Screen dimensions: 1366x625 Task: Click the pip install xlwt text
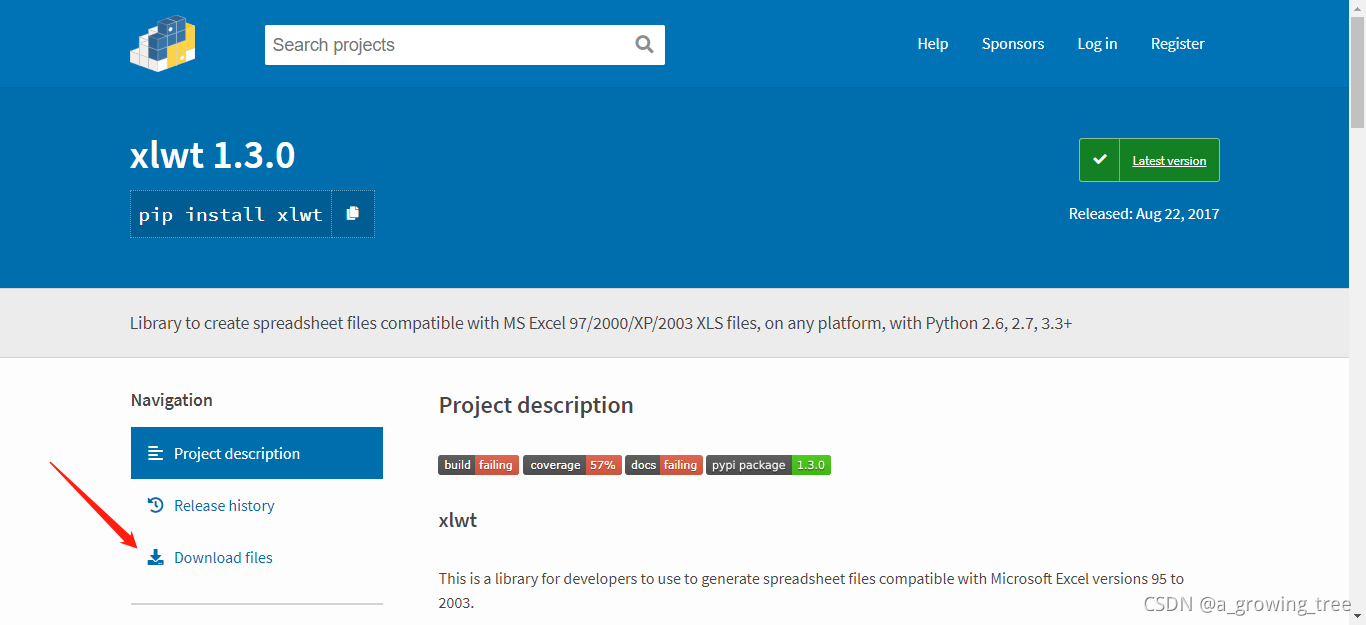tap(231, 215)
